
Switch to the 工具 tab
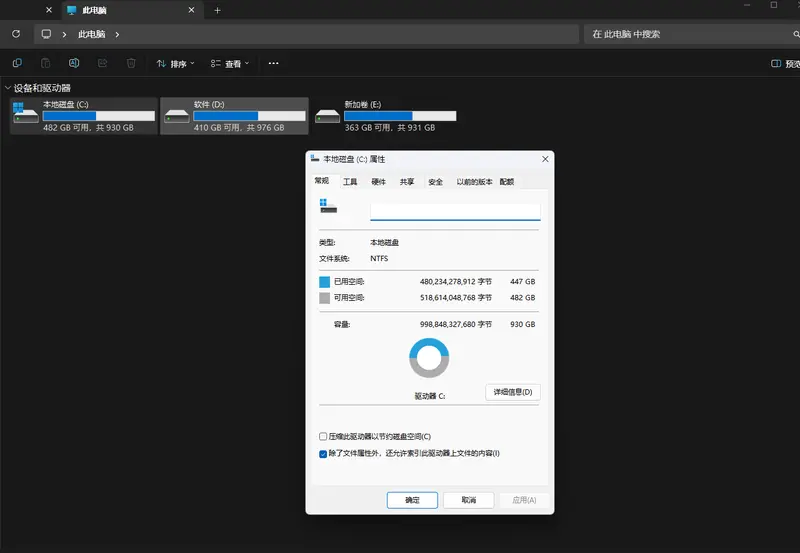350,182
